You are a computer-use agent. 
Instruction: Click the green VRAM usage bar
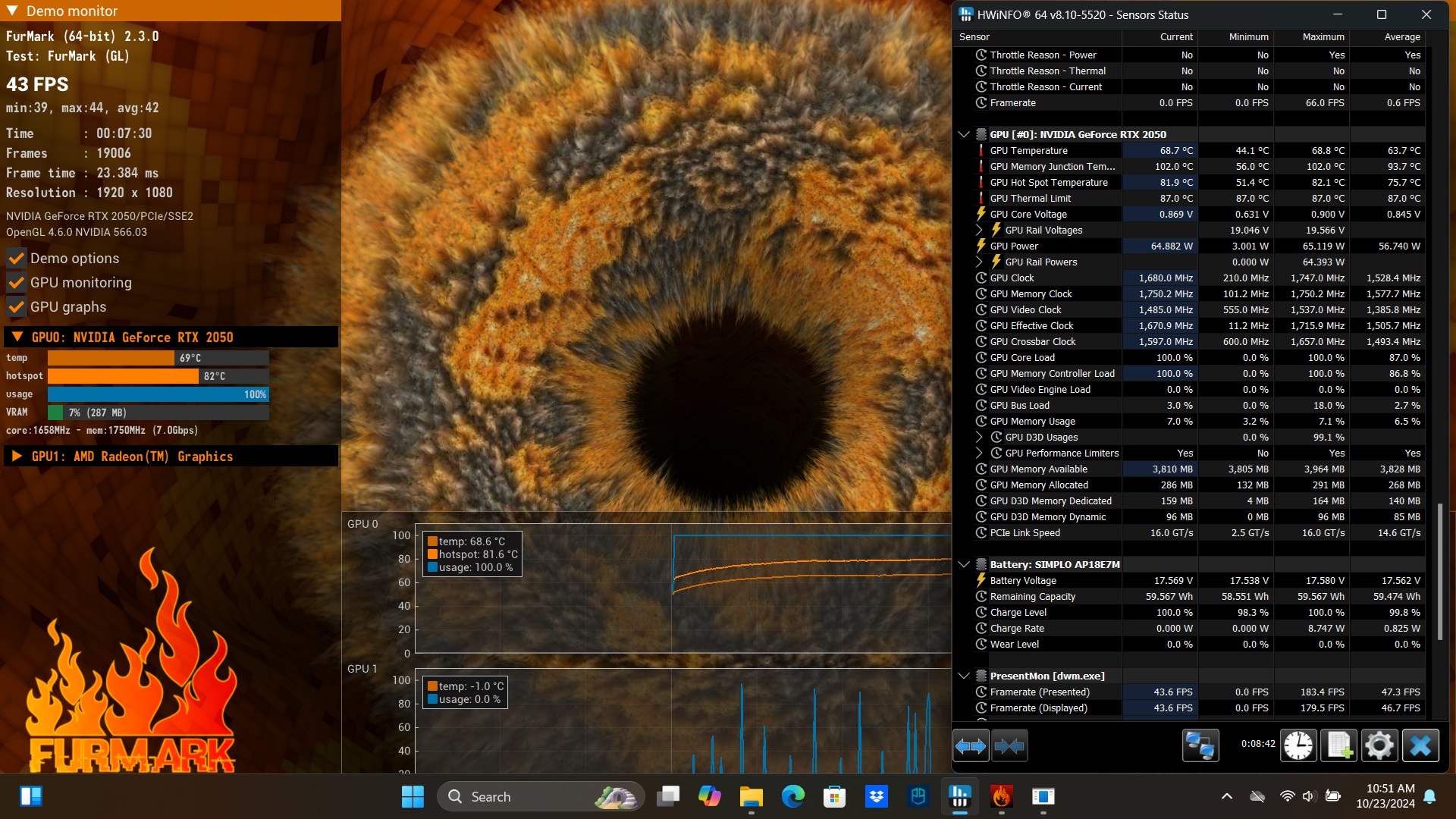pos(55,413)
